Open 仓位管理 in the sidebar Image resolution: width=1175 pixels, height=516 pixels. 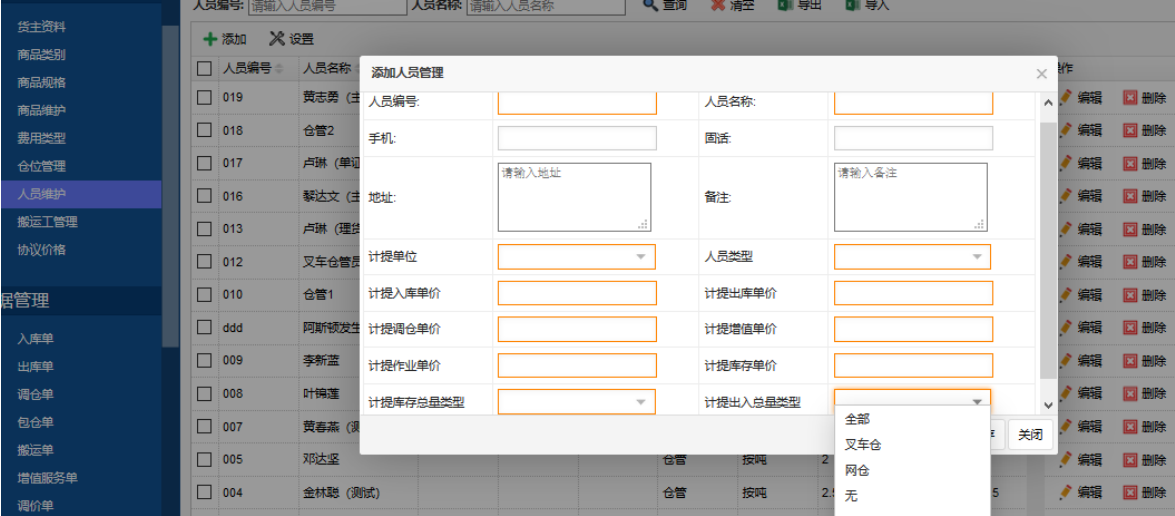click(x=41, y=166)
